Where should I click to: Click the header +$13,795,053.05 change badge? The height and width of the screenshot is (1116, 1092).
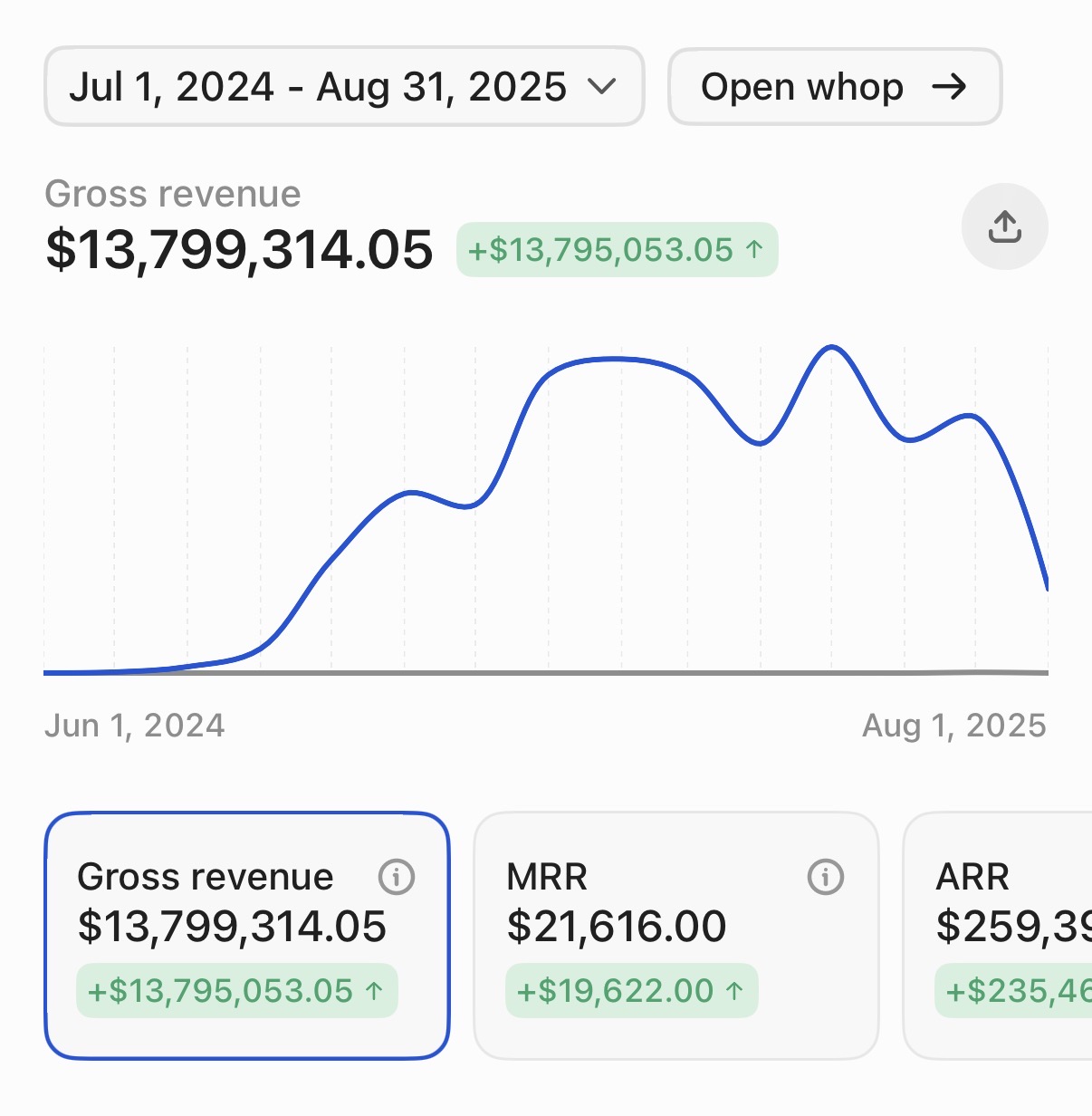(616, 249)
